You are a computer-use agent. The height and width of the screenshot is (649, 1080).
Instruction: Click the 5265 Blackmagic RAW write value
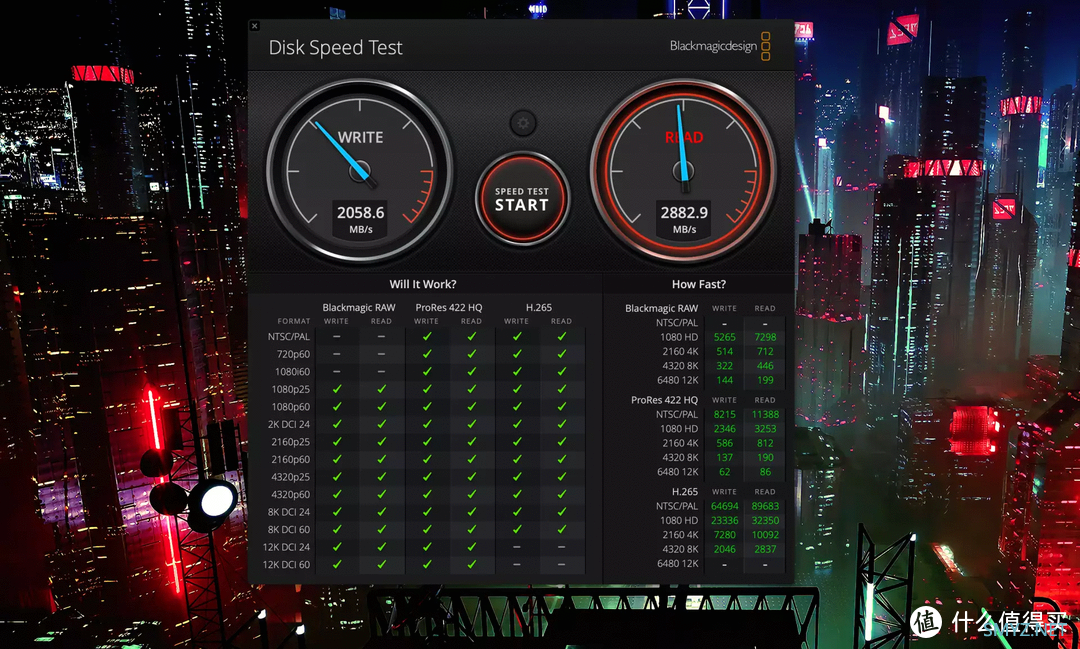point(725,337)
